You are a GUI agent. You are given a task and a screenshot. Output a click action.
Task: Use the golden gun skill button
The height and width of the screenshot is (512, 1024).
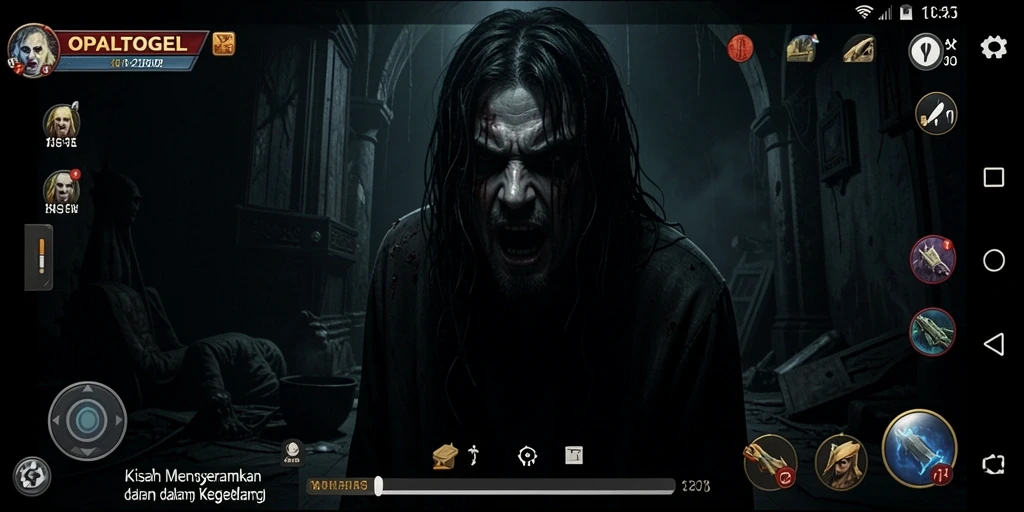(770, 462)
